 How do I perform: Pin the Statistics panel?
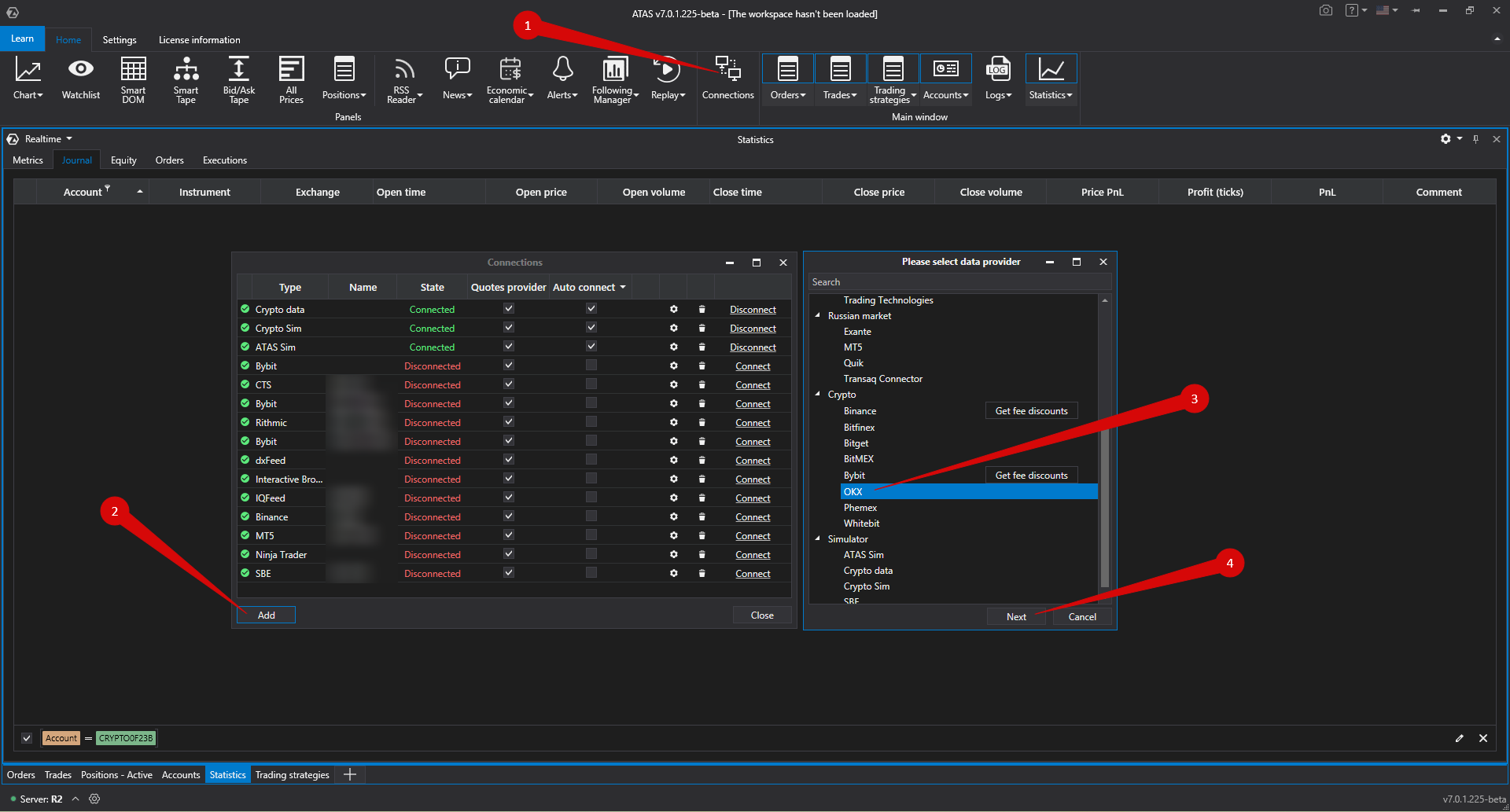pos(1476,139)
